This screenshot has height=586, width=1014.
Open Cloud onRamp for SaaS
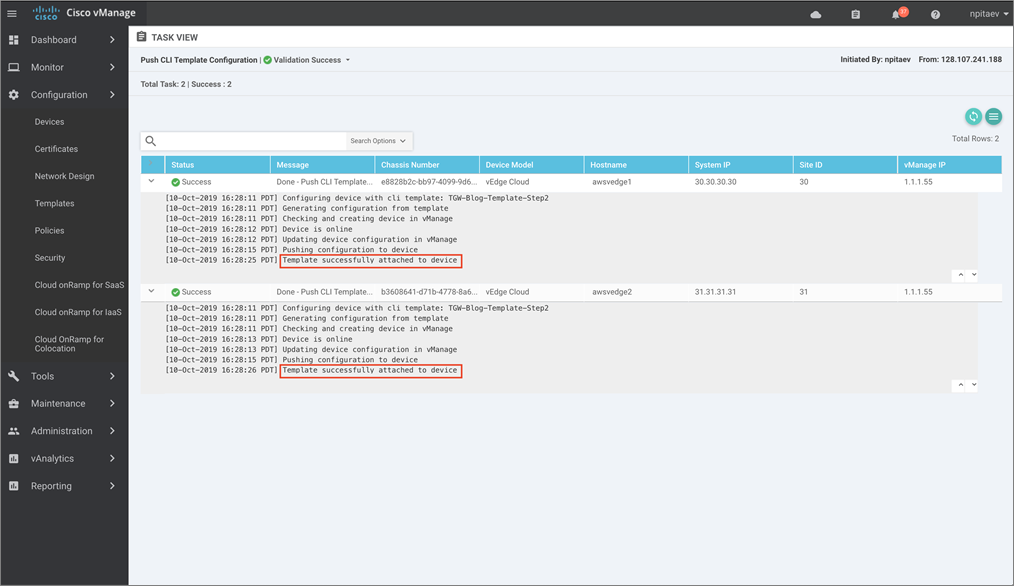(x=80, y=285)
